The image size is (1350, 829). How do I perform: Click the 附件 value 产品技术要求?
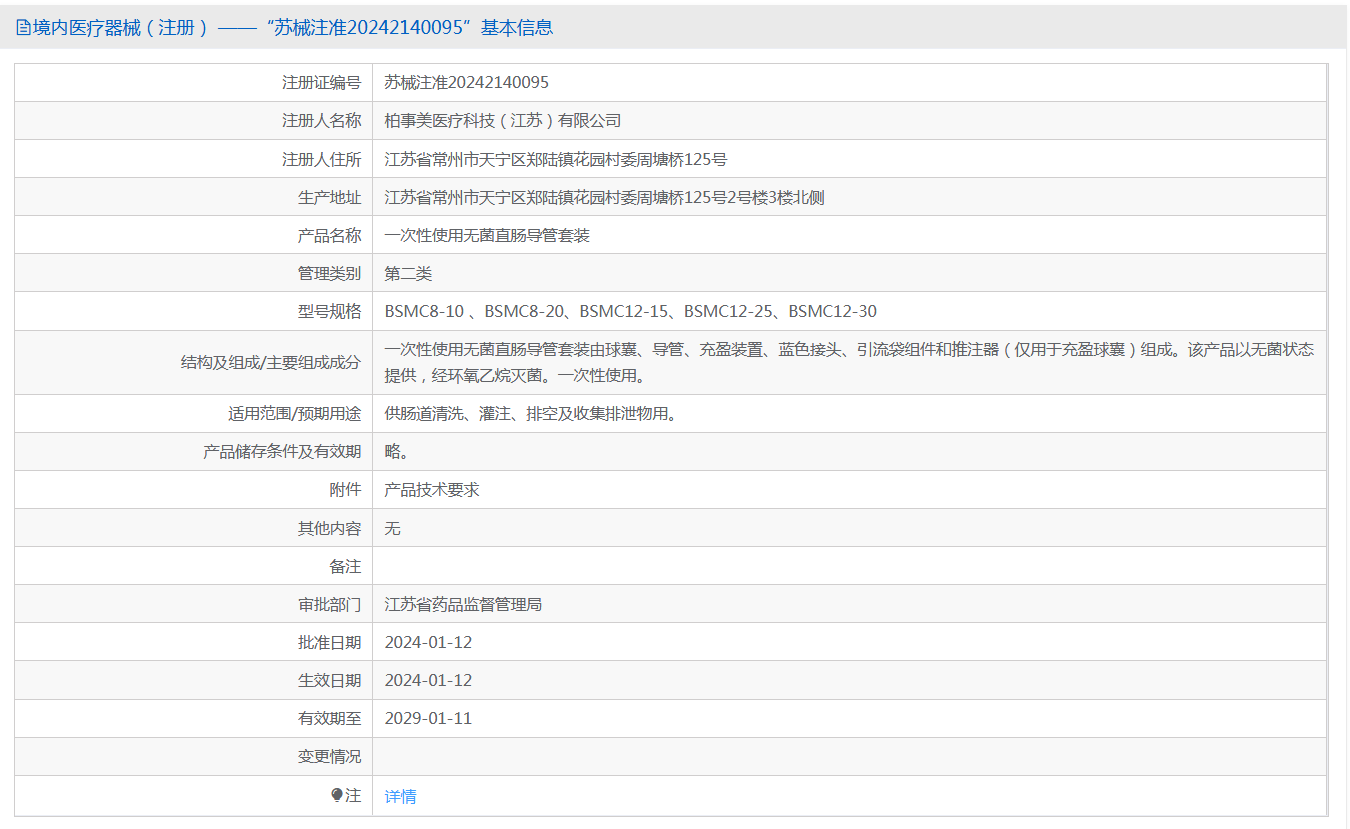click(x=432, y=489)
